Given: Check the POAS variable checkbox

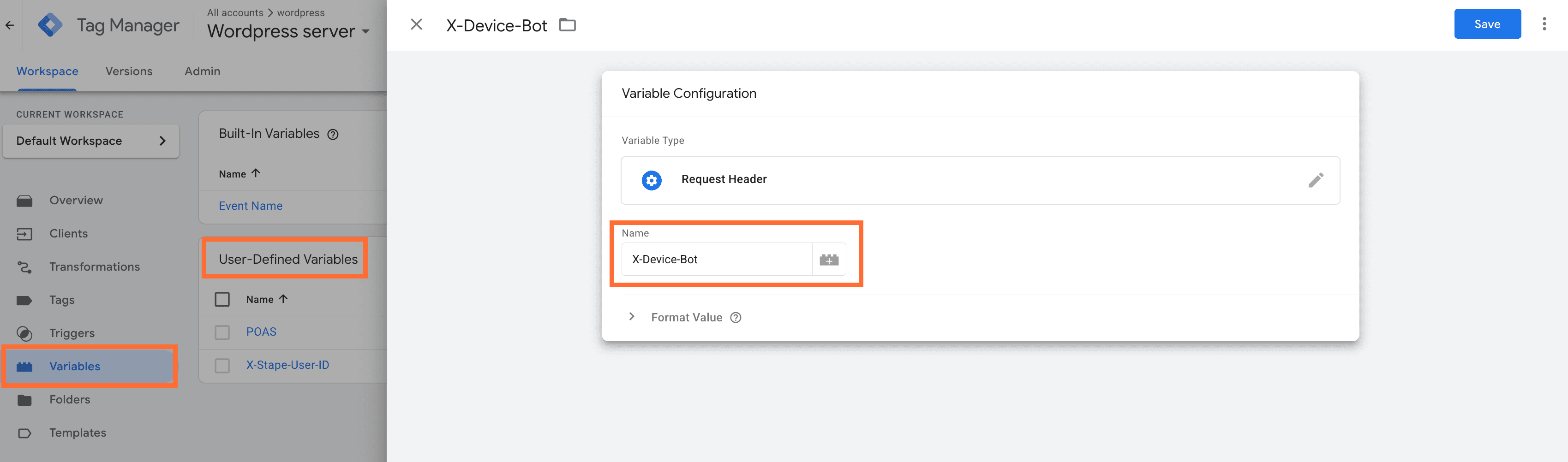Looking at the screenshot, I should tap(222, 332).
